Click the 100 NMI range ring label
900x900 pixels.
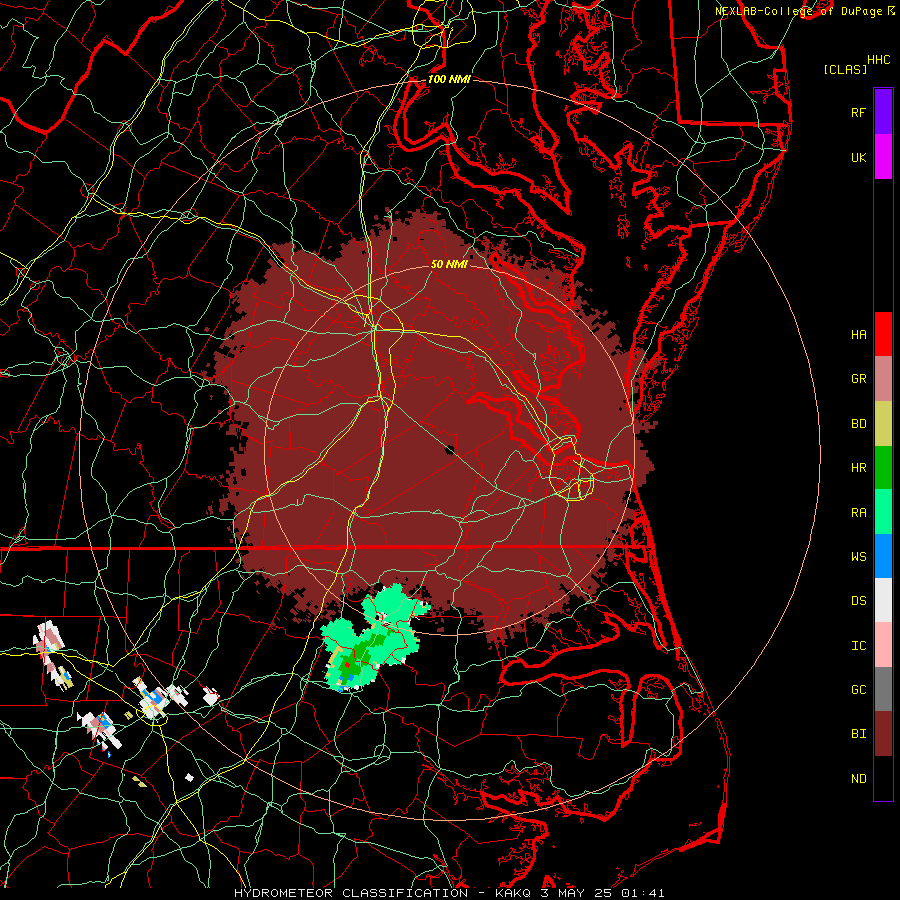(449, 79)
